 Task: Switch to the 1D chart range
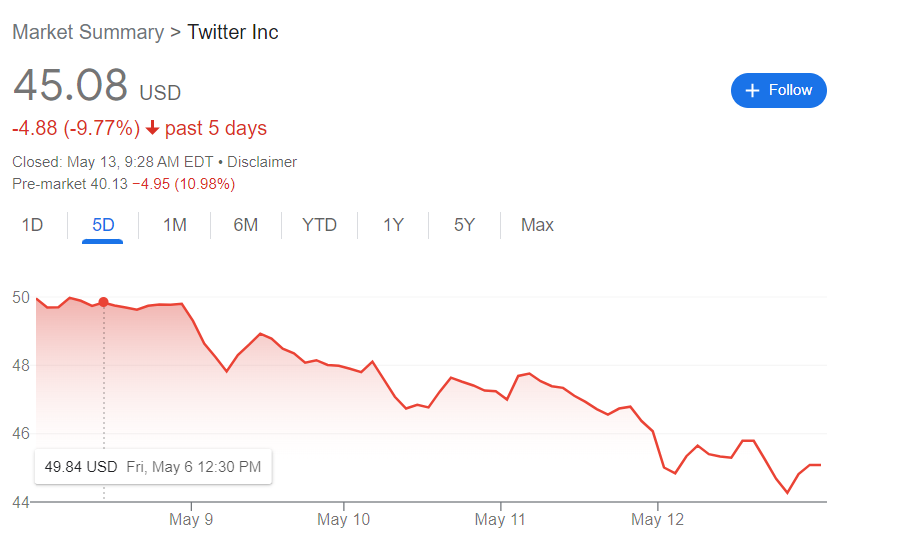click(x=33, y=225)
